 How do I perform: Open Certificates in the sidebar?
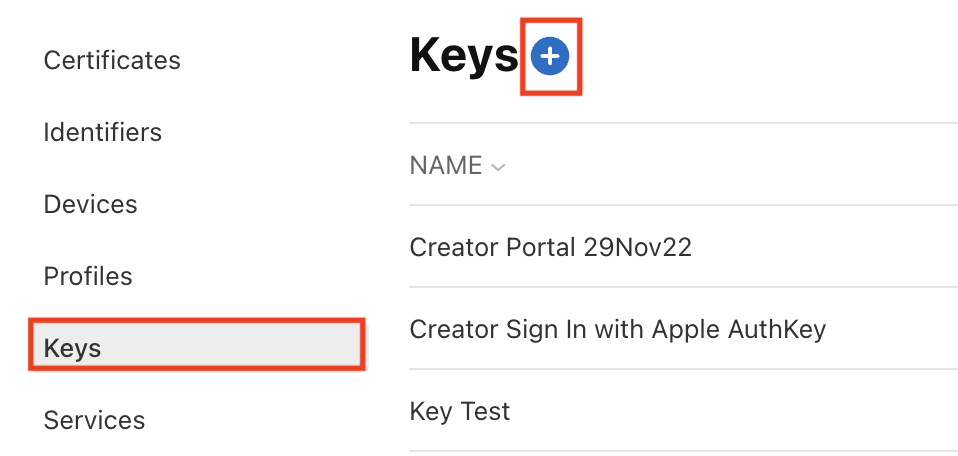click(x=112, y=60)
